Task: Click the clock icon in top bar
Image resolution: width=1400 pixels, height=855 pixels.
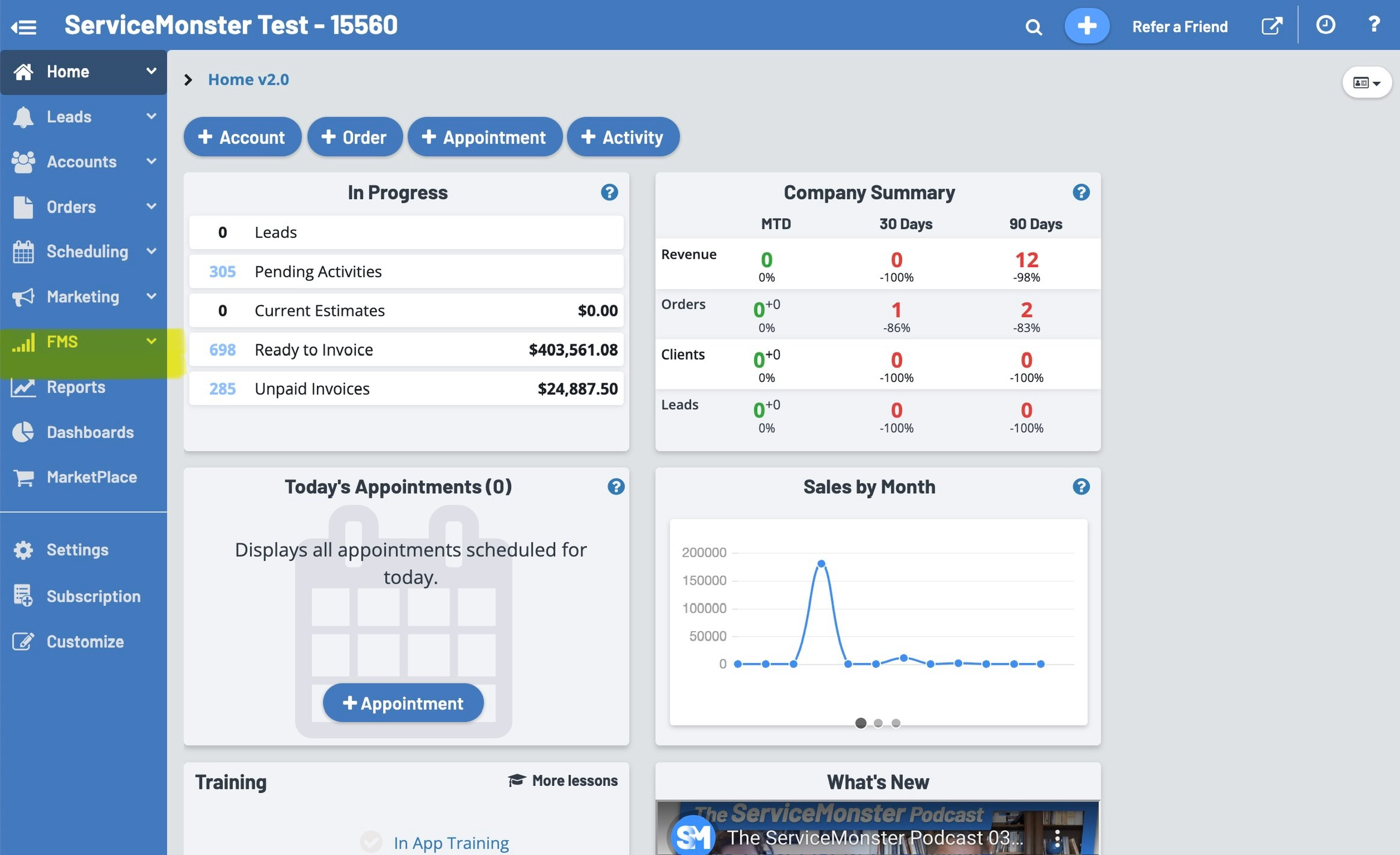Action: pos(1325,25)
